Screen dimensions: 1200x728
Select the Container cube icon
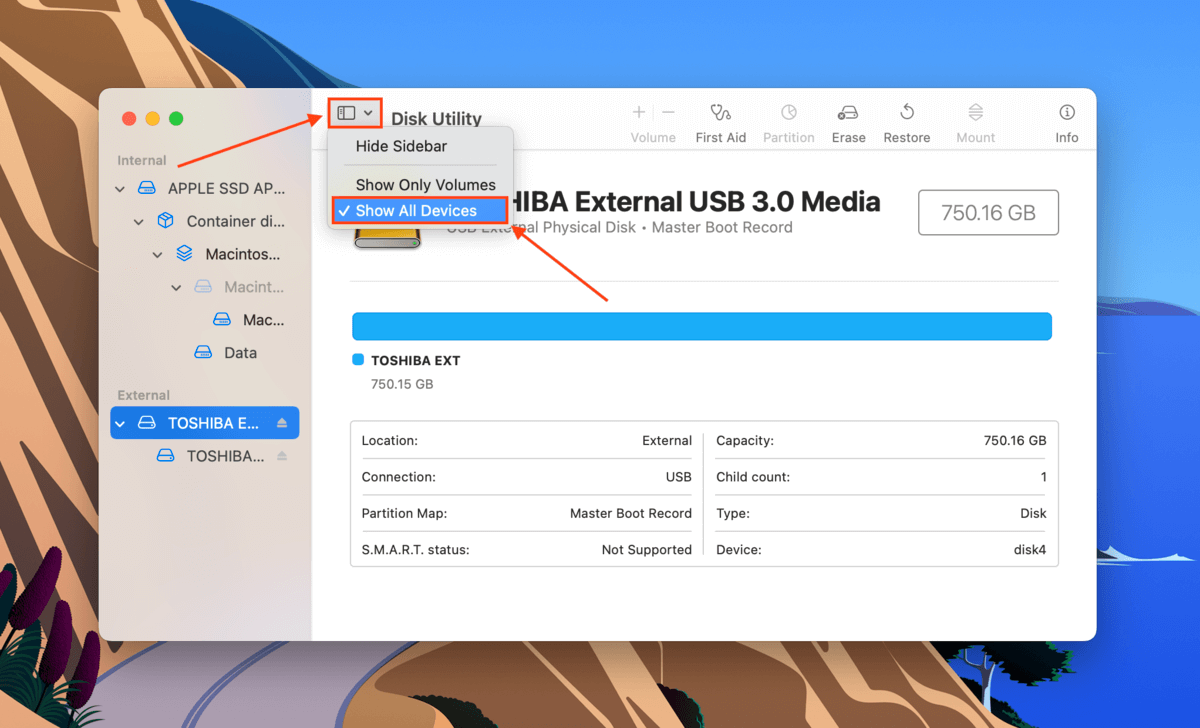tap(166, 221)
